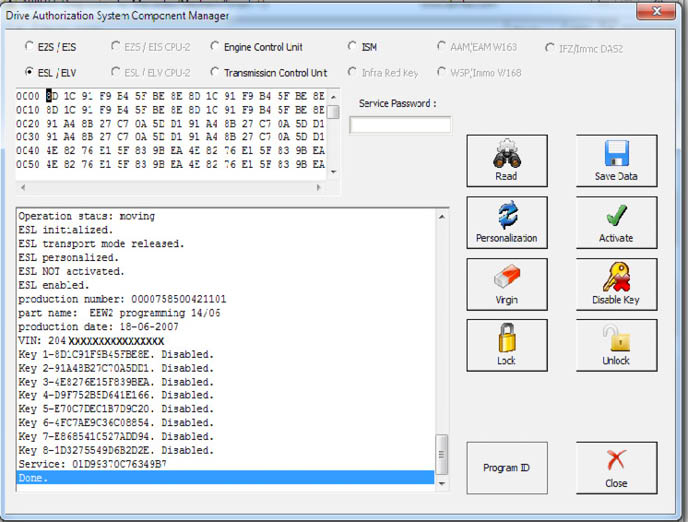Click the Activate green checkmark icon
Screen dimensions: 688x522
pos(616,216)
